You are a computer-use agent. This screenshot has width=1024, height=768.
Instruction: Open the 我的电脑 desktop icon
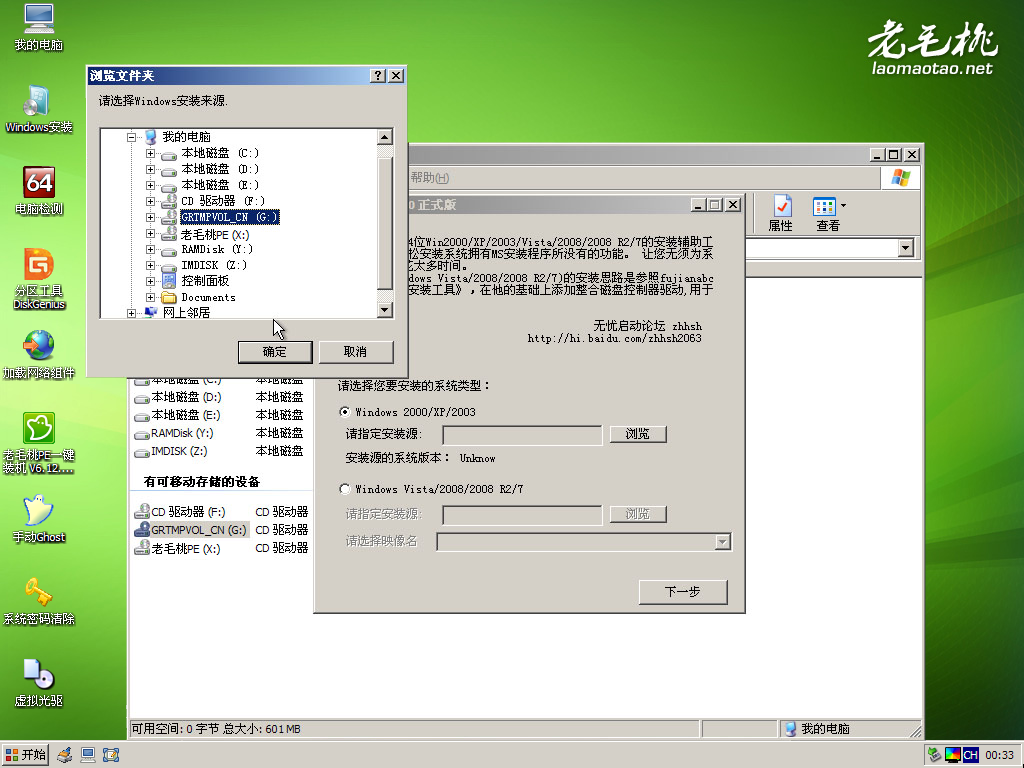39,27
